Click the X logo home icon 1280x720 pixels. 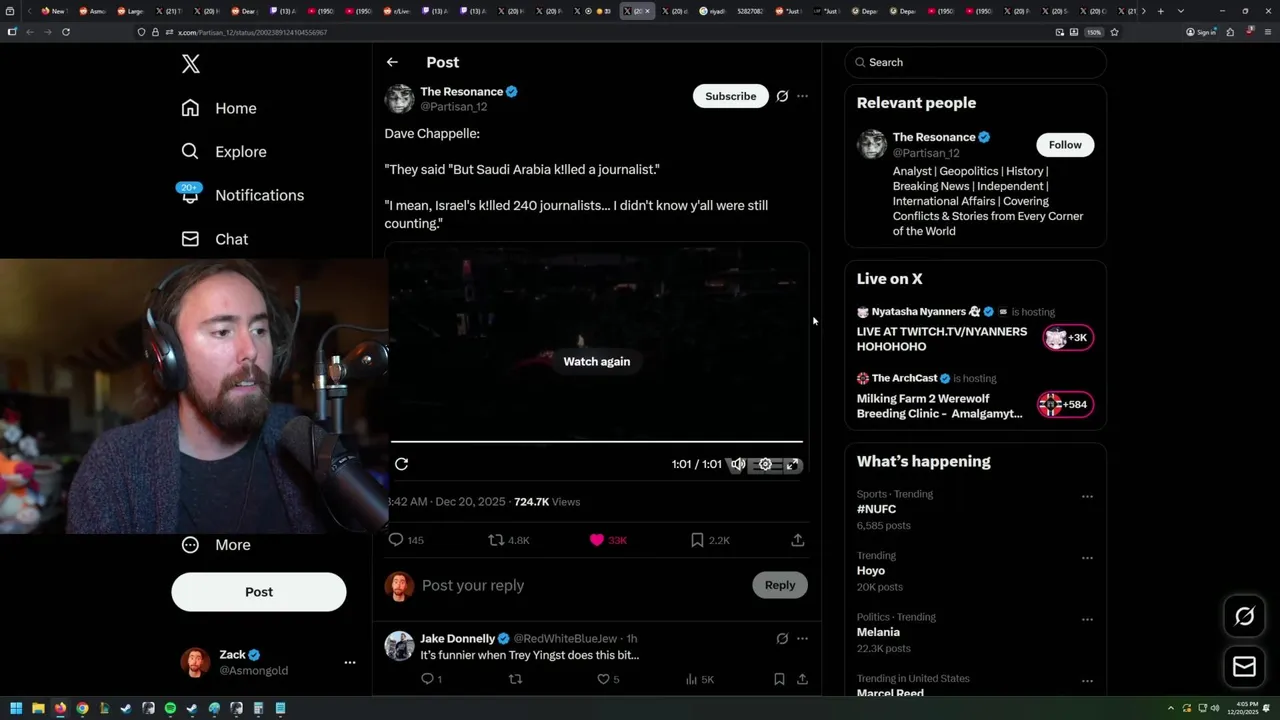(191, 64)
